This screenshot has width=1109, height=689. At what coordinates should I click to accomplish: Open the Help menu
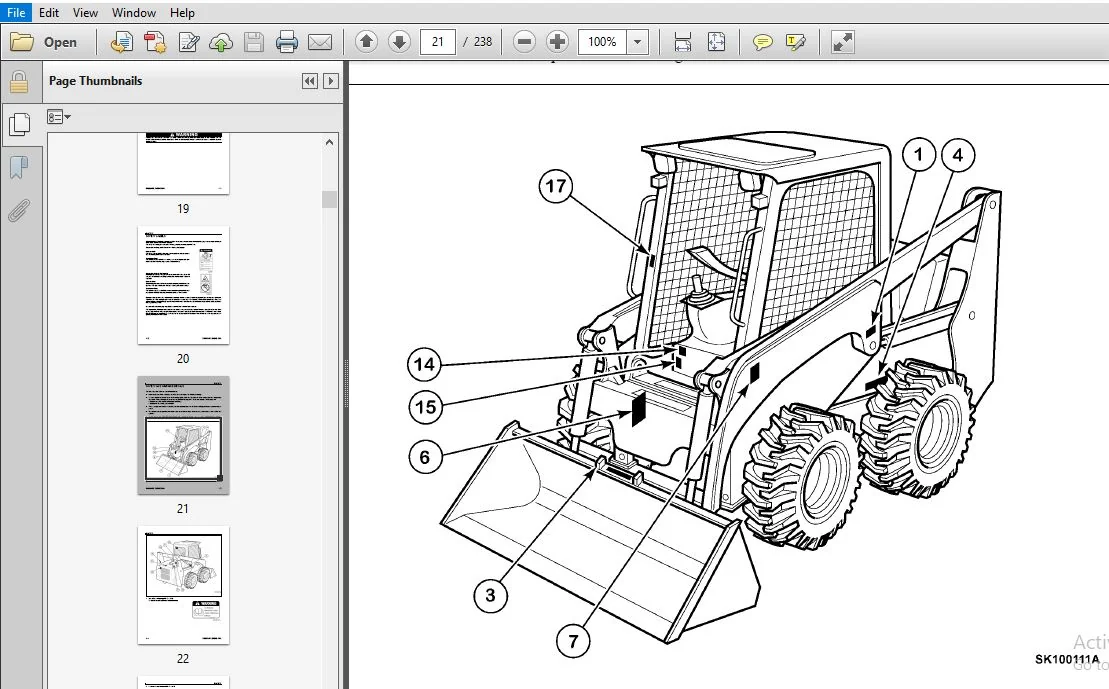coord(182,12)
